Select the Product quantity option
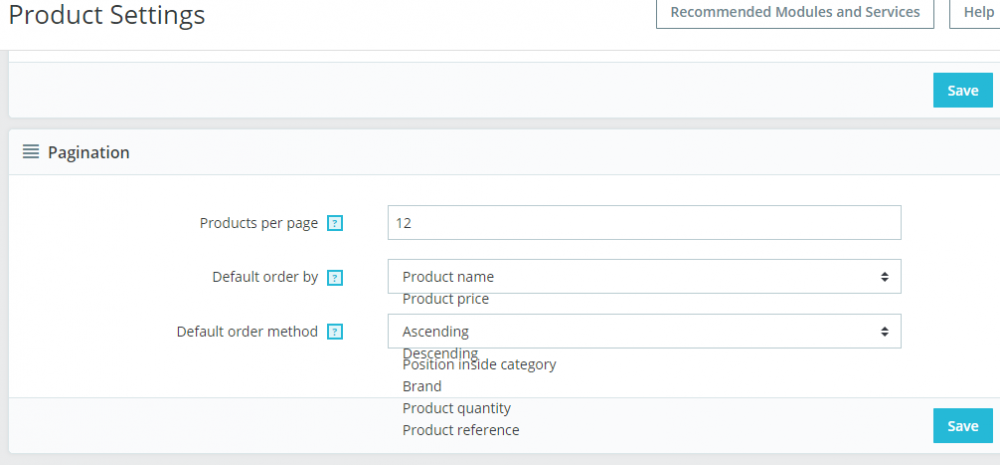Image resolution: width=1000 pixels, height=465 pixels. (x=456, y=408)
